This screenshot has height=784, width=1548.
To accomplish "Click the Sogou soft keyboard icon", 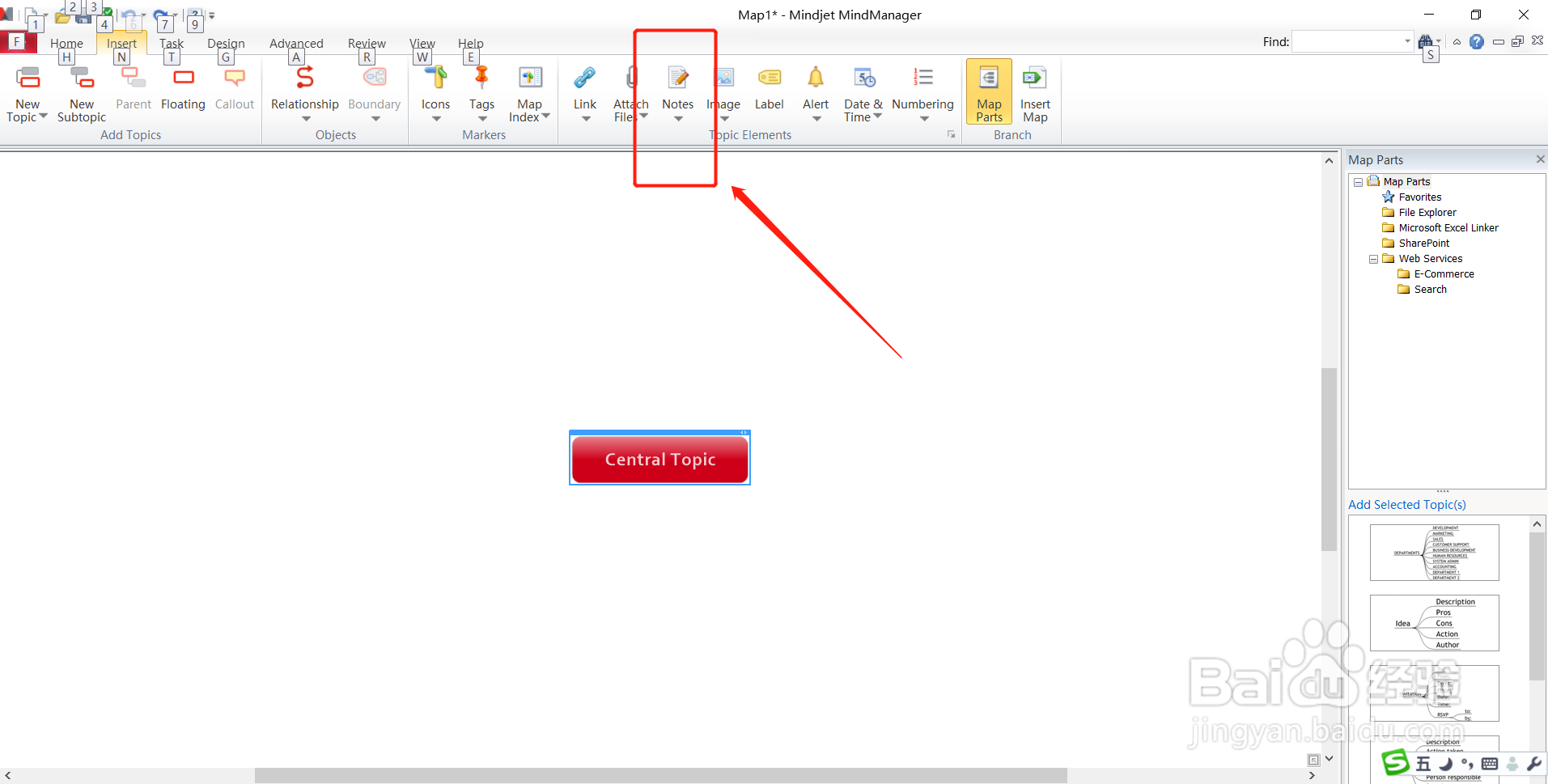I will 1489,763.
